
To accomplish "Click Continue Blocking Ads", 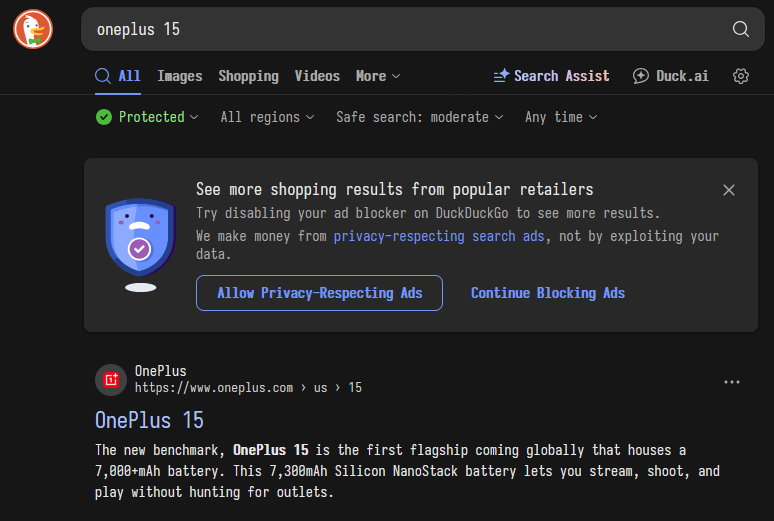I will click(x=548, y=293).
